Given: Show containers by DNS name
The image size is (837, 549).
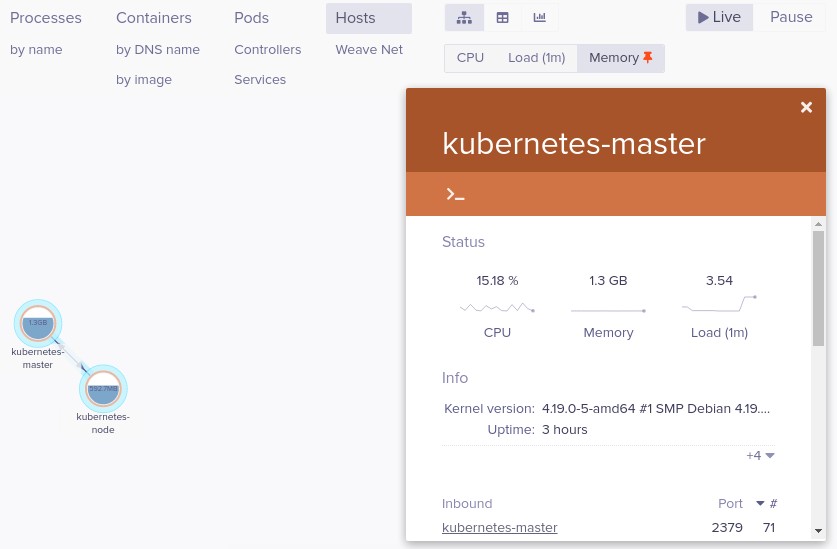Looking at the screenshot, I should (x=158, y=50).
